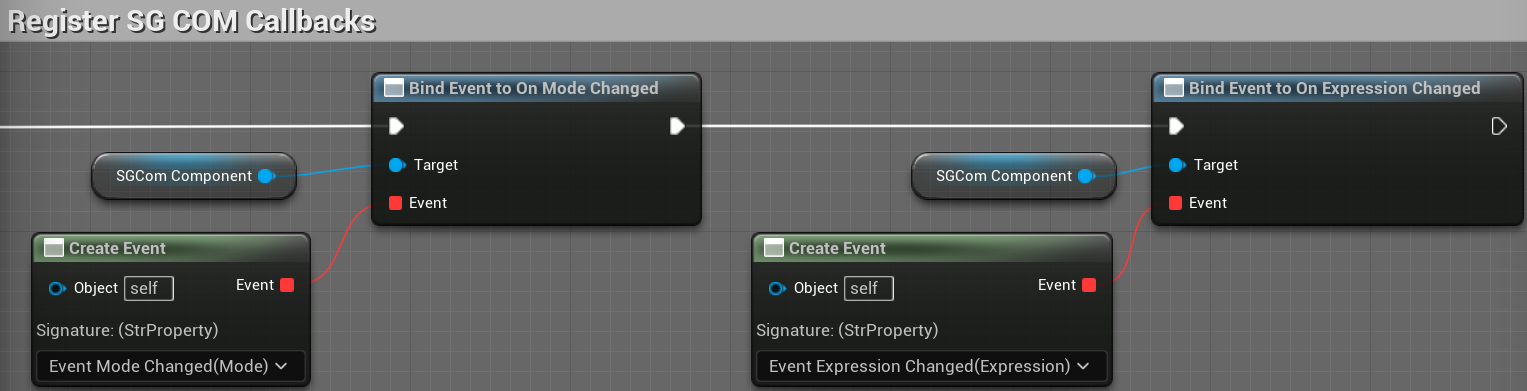
Task: Click red Event pin on Bind Mode Changed
Action: click(395, 203)
